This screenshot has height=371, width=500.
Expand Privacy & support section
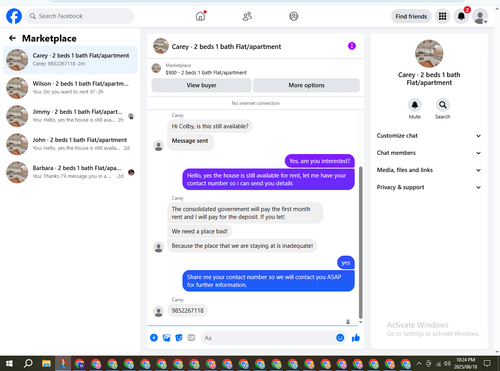point(429,187)
